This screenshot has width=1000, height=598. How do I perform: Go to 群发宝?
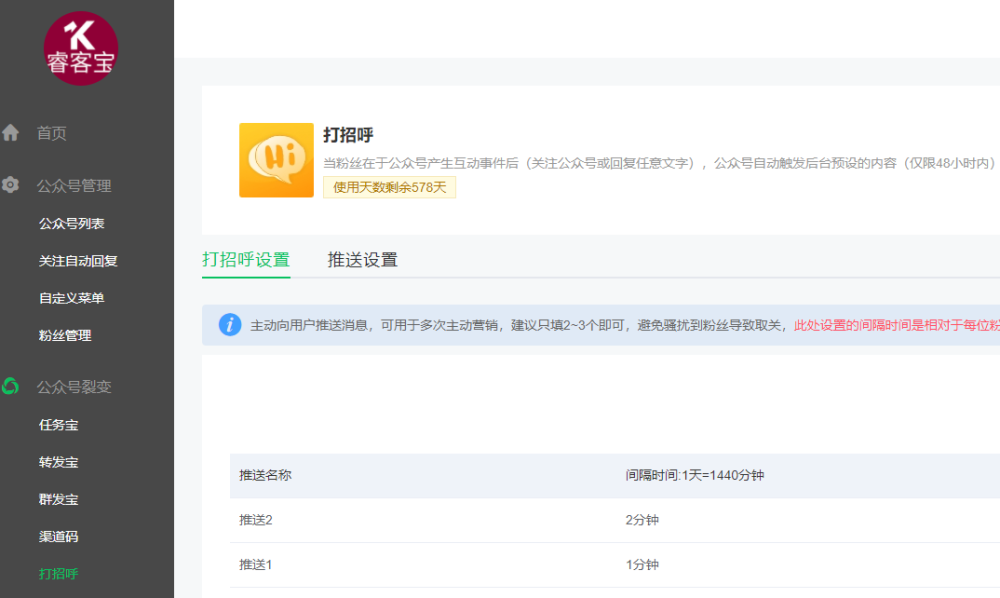pos(59,500)
